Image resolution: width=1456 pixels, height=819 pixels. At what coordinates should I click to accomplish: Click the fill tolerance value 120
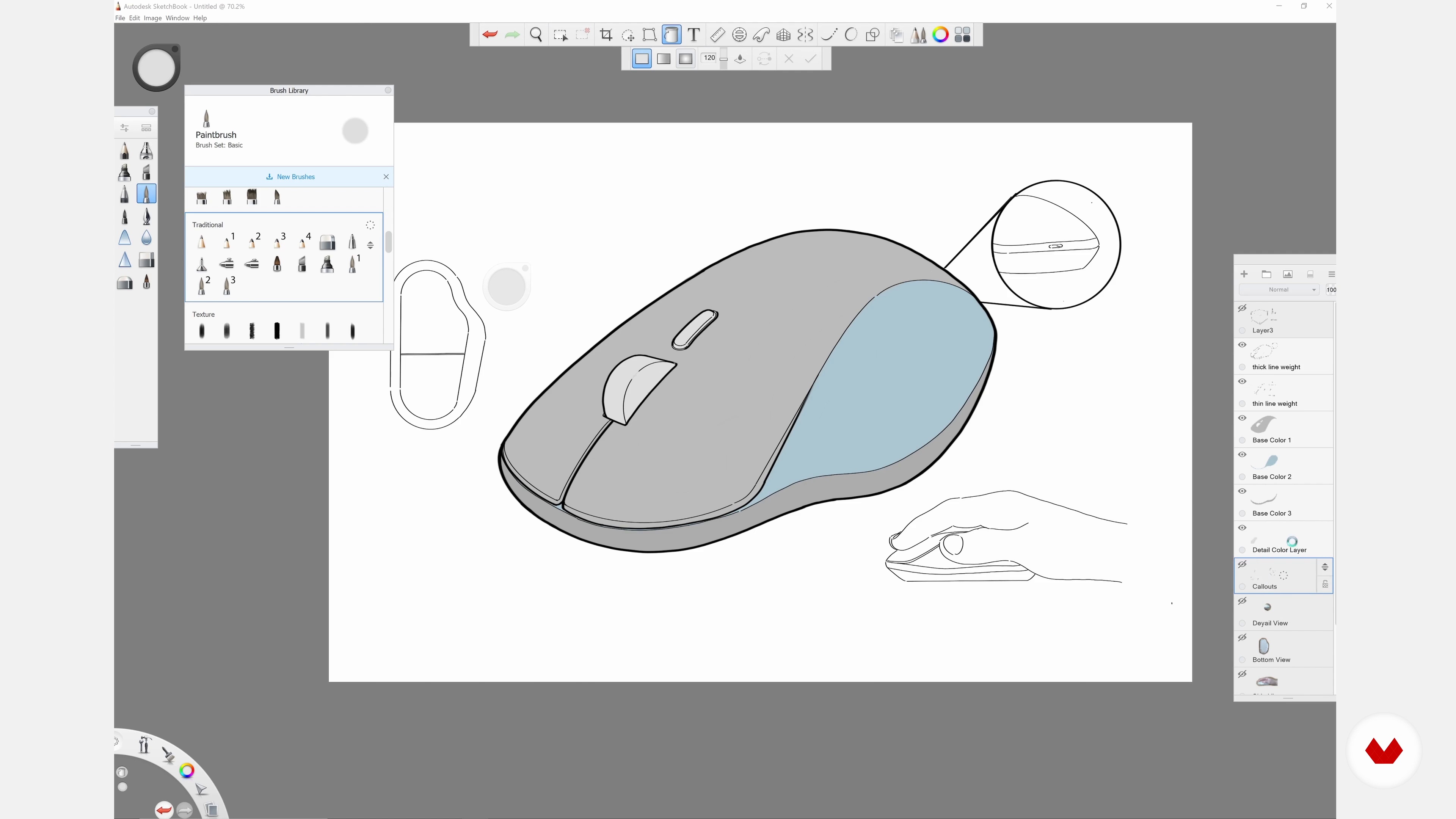pyautogui.click(x=709, y=58)
